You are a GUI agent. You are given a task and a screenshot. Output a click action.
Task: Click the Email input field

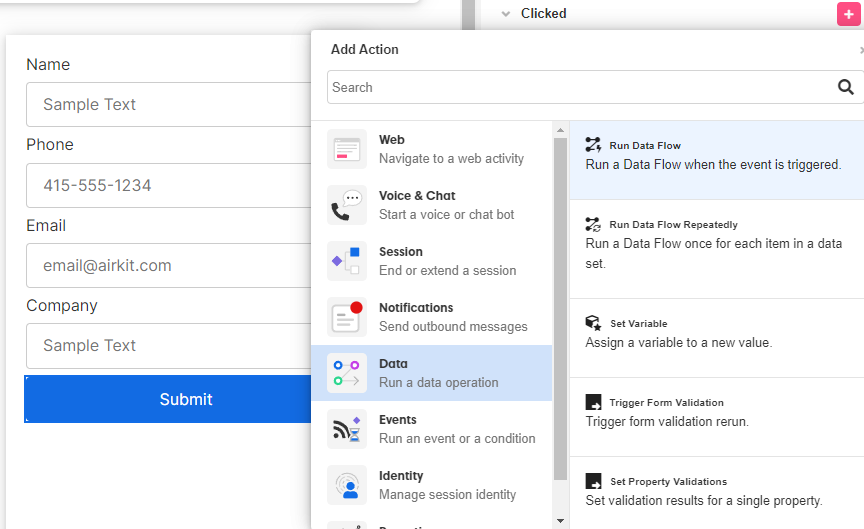(x=169, y=265)
